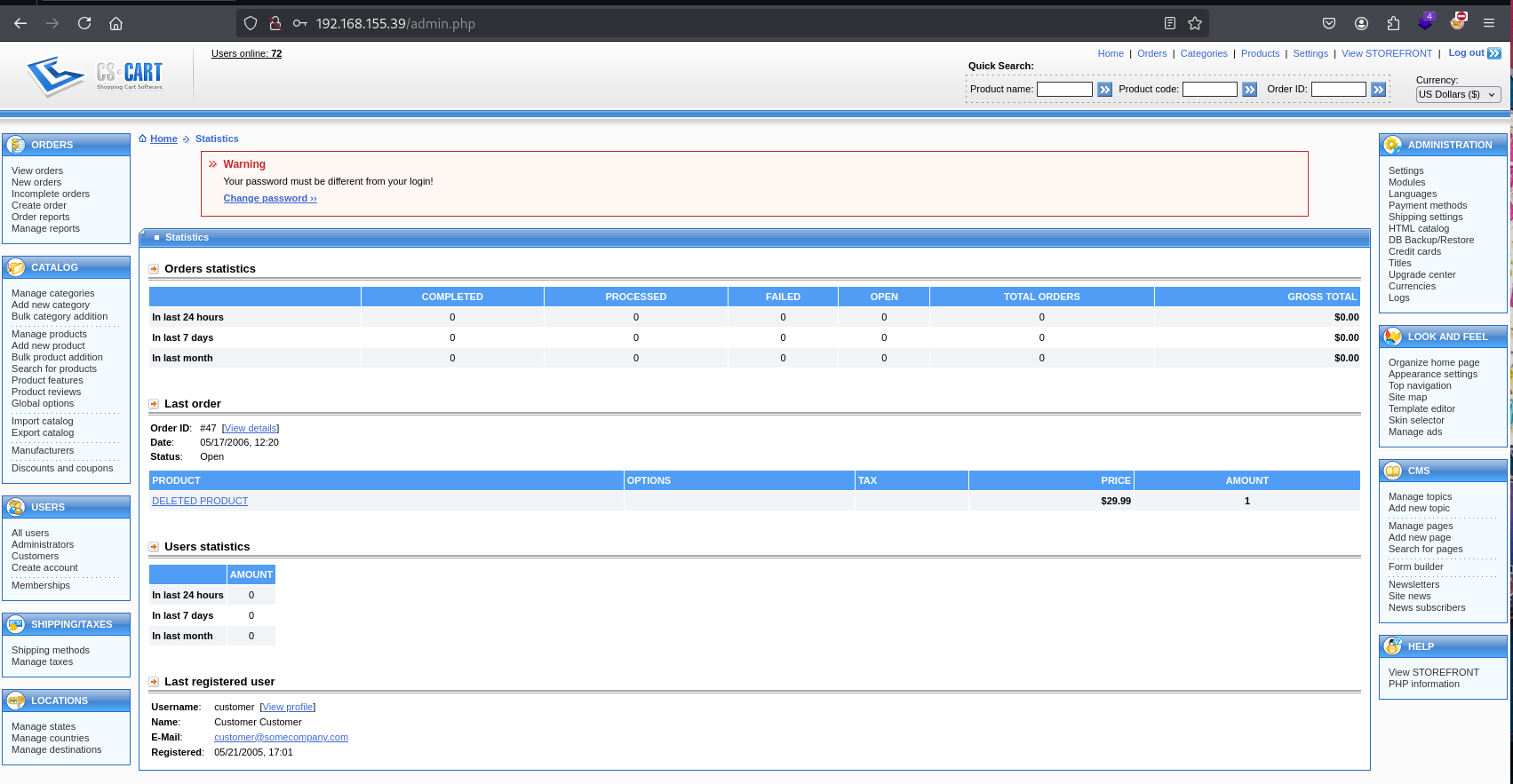Viewport: 1513px width, 784px height.
Task: Bookmark this page with the star icon
Action: click(1195, 23)
